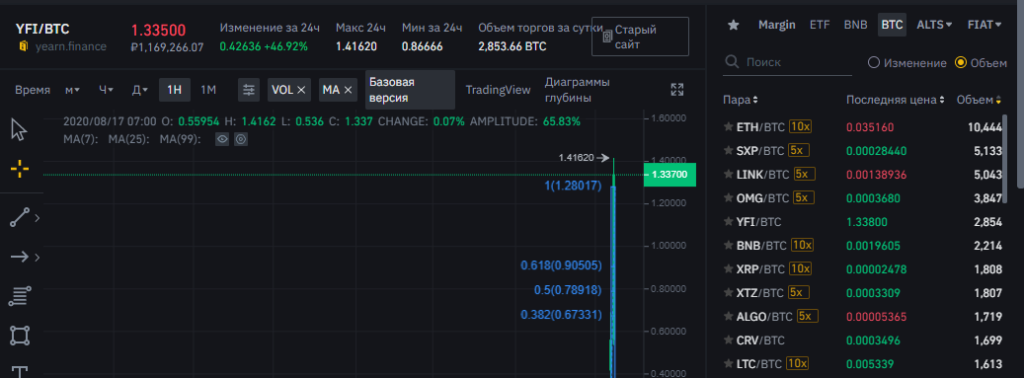
Task: Expand the FIAT markets dropdown
Action: point(985,25)
